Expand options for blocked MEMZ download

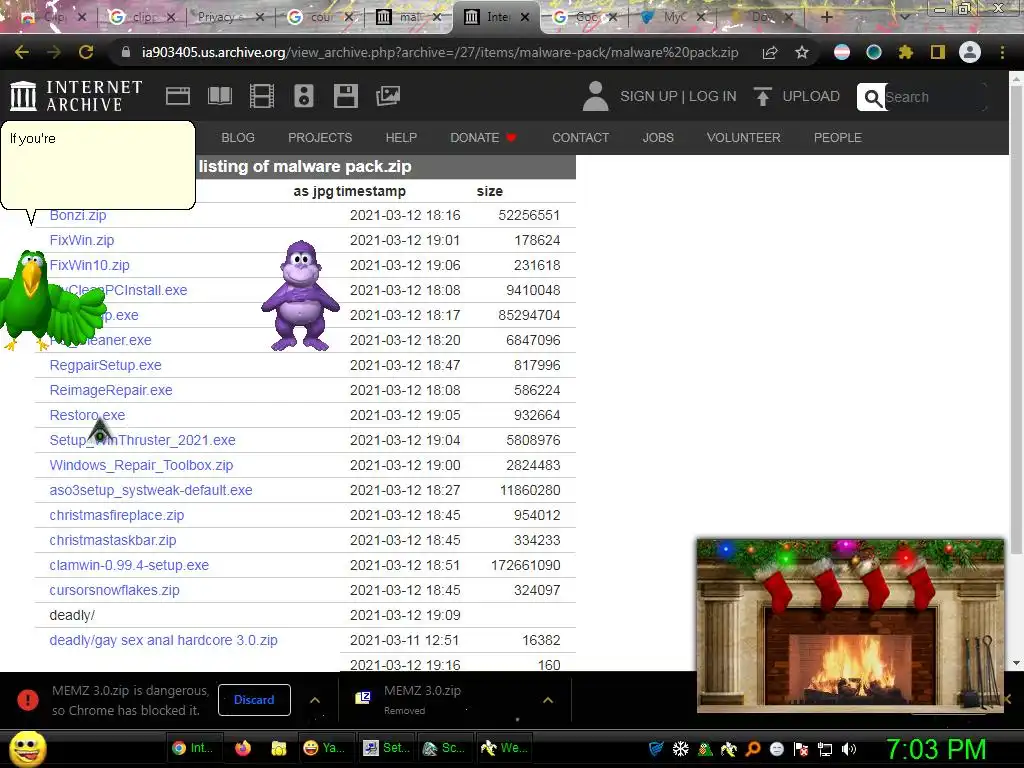point(315,700)
